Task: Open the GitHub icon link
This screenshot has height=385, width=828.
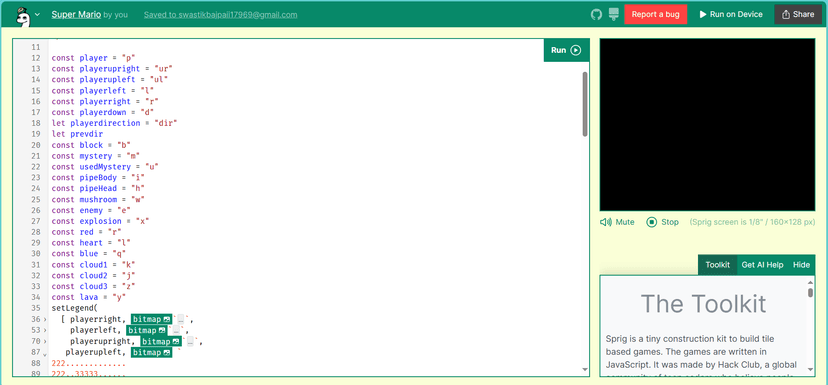Action: point(596,14)
